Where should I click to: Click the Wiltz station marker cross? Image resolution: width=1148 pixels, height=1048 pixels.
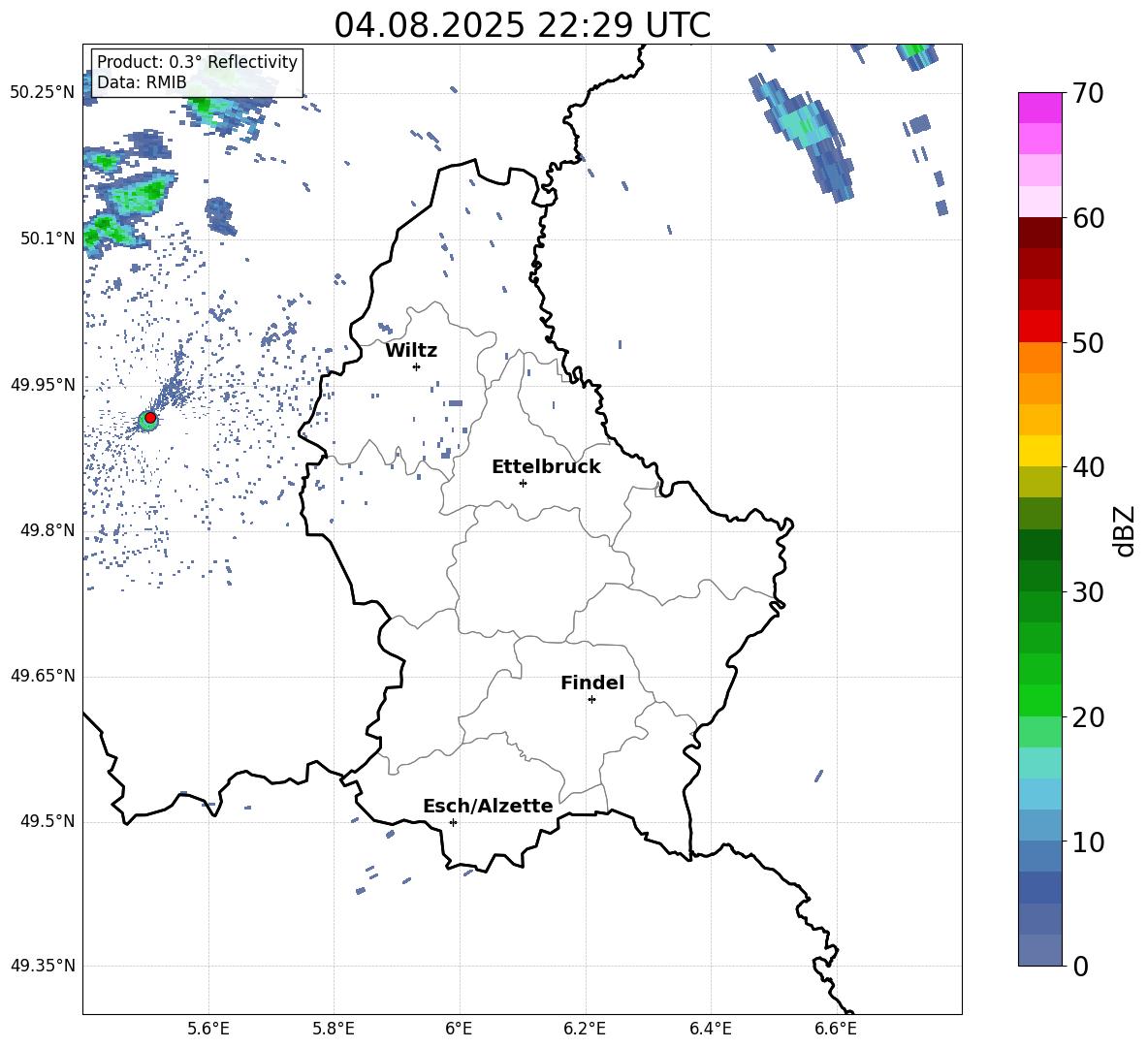(x=416, y=366)
